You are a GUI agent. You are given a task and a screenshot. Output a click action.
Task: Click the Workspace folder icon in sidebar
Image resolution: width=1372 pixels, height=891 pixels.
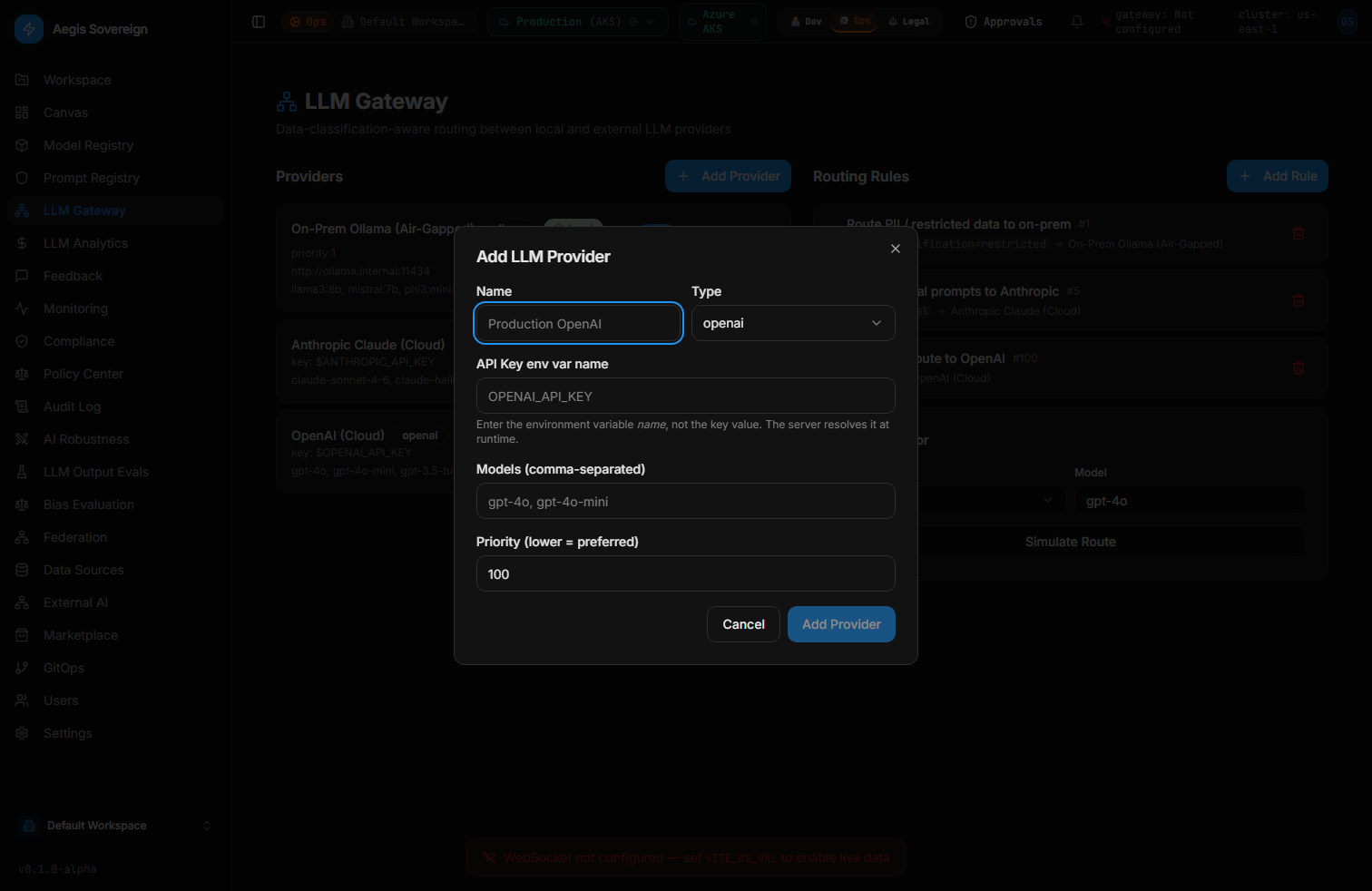pyautogui.click(x=22, y=80)
